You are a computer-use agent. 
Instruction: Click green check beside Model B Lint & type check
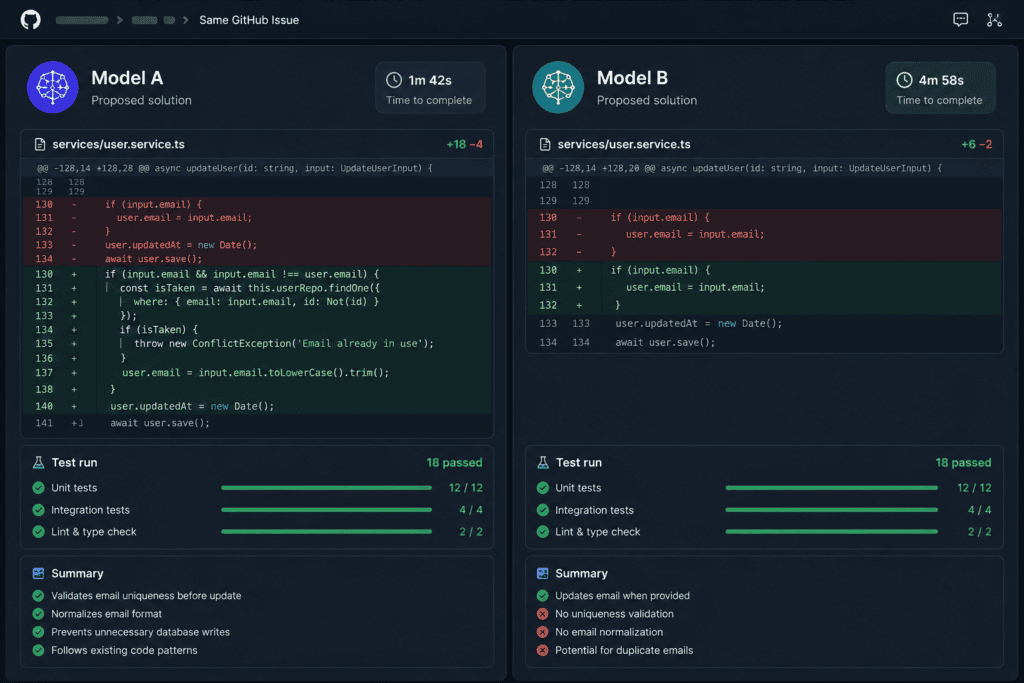coord(543,532)
